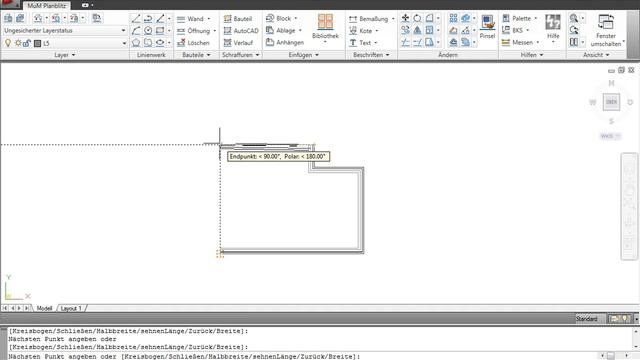Click the zoom magnifier icon in Ansicht
This screenshot has width=640, height=360.
coord(574,18)
